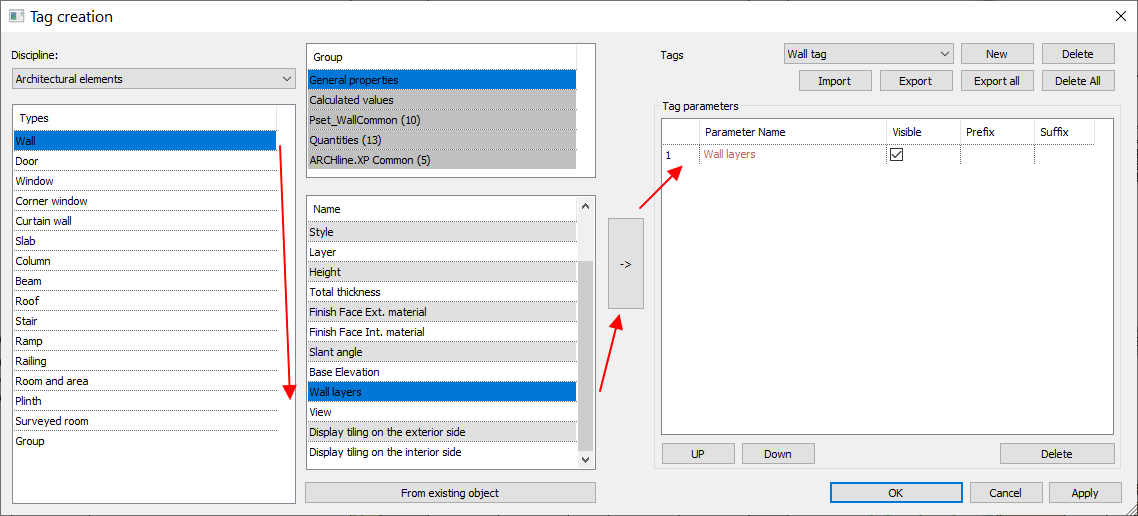
Task: Click the New tag button
Action: [x=996, y=54]
